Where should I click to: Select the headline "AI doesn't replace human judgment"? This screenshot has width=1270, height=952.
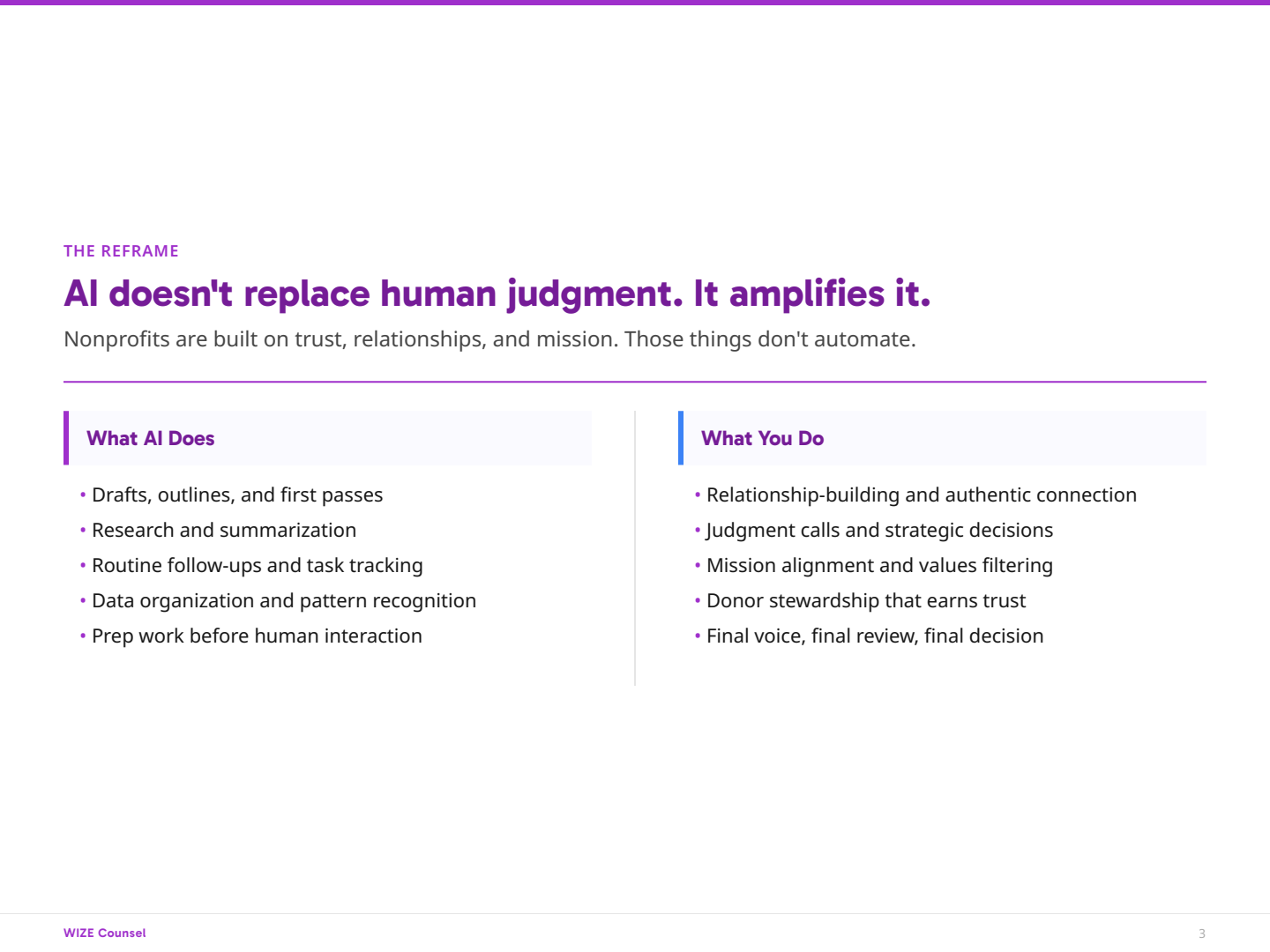(x=497, y=294)
